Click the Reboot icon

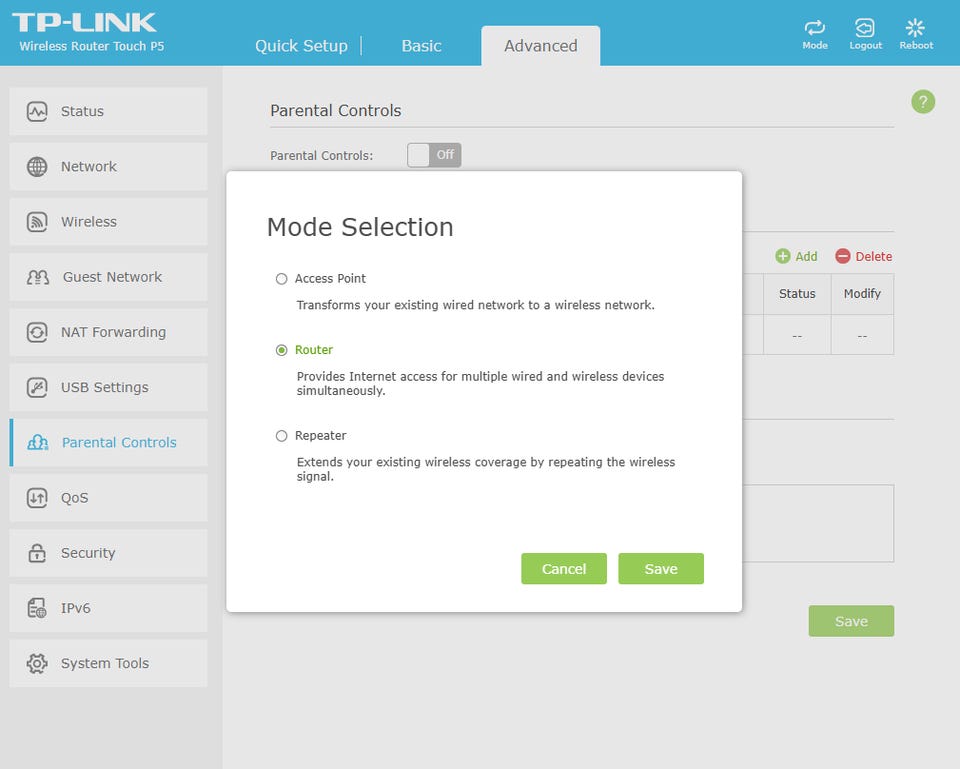915,28
